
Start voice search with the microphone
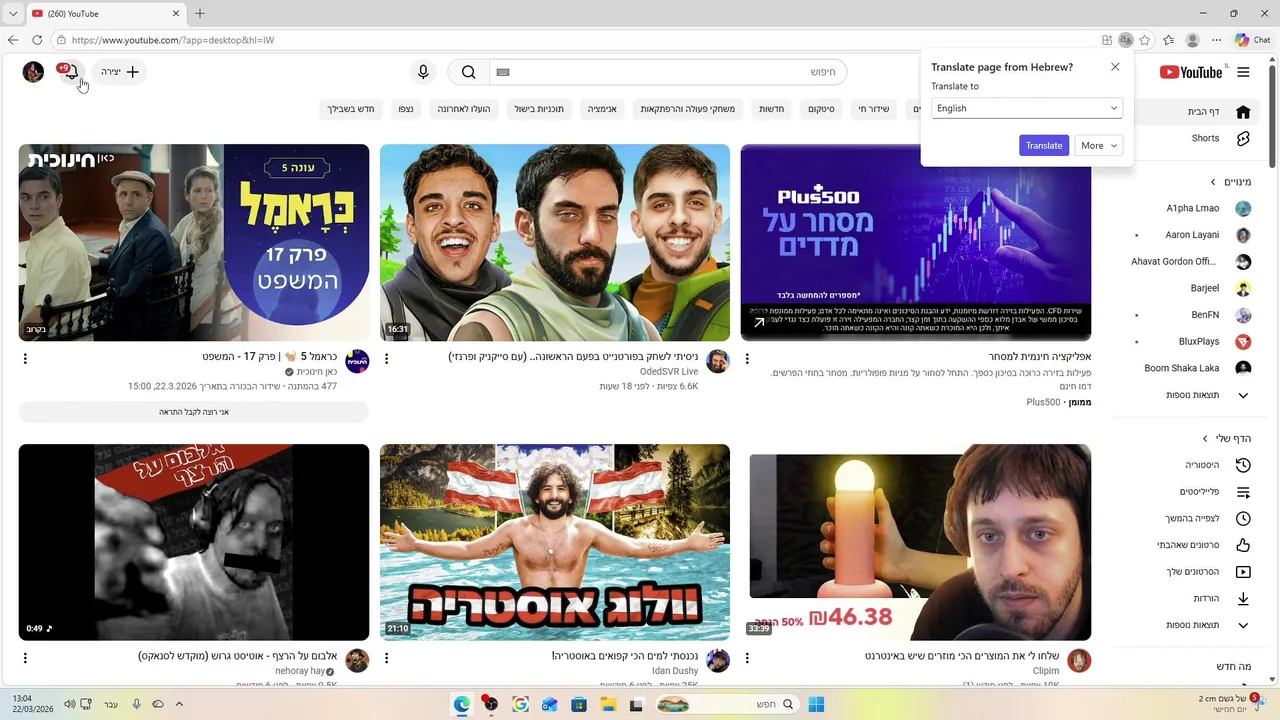click(x=423, y=72)
